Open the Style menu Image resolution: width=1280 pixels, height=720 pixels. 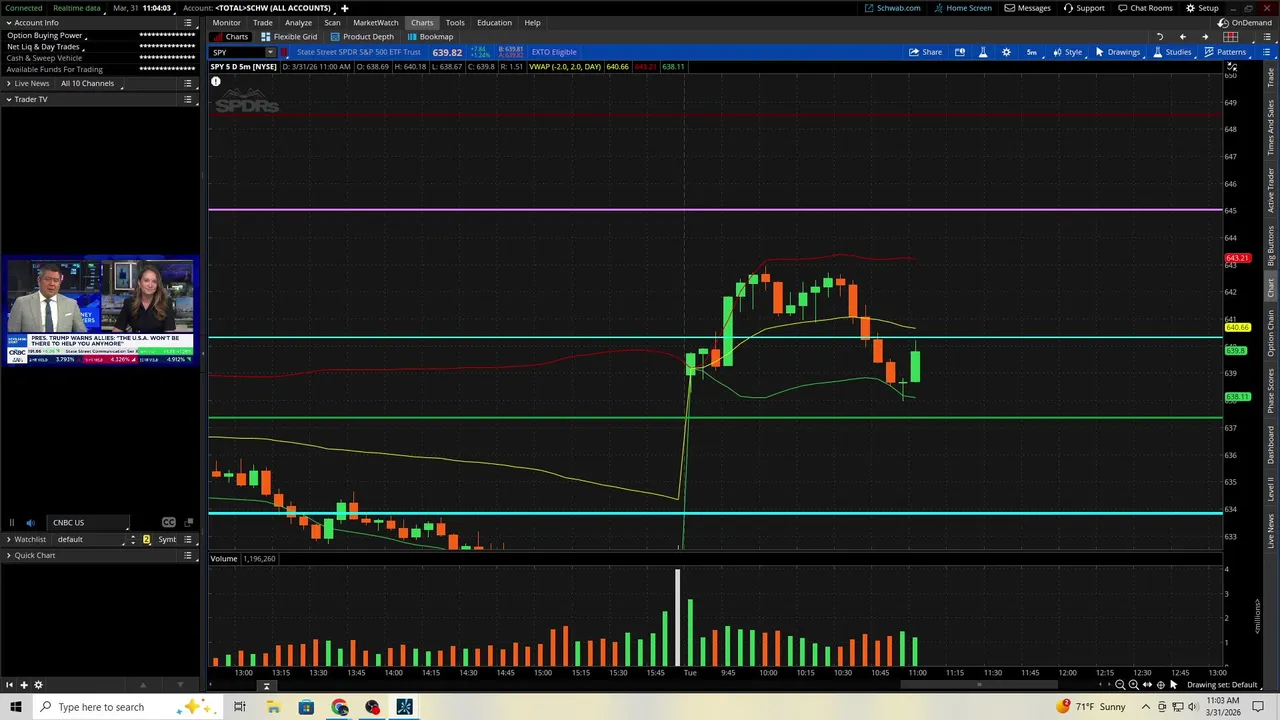tap(1067, 52)
